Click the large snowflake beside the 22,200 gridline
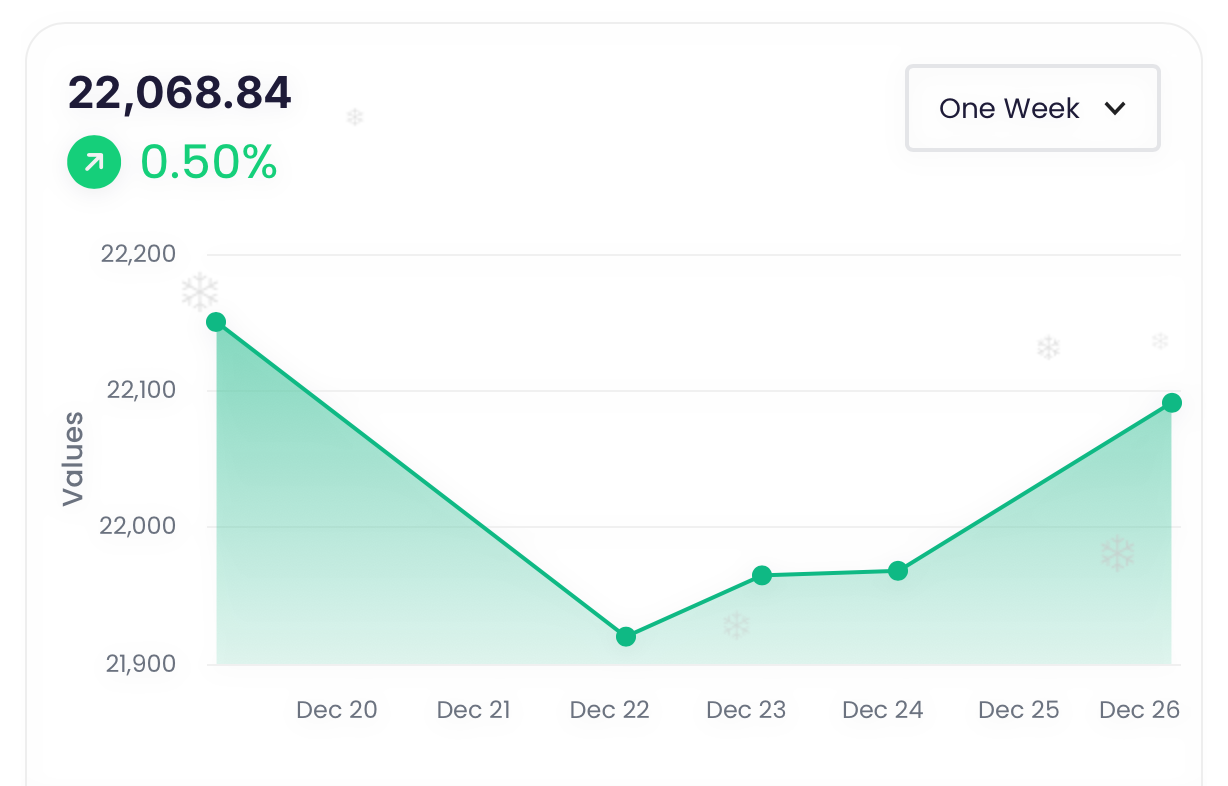The height and width of the screenshot is (786, 1228). [200, 293]
